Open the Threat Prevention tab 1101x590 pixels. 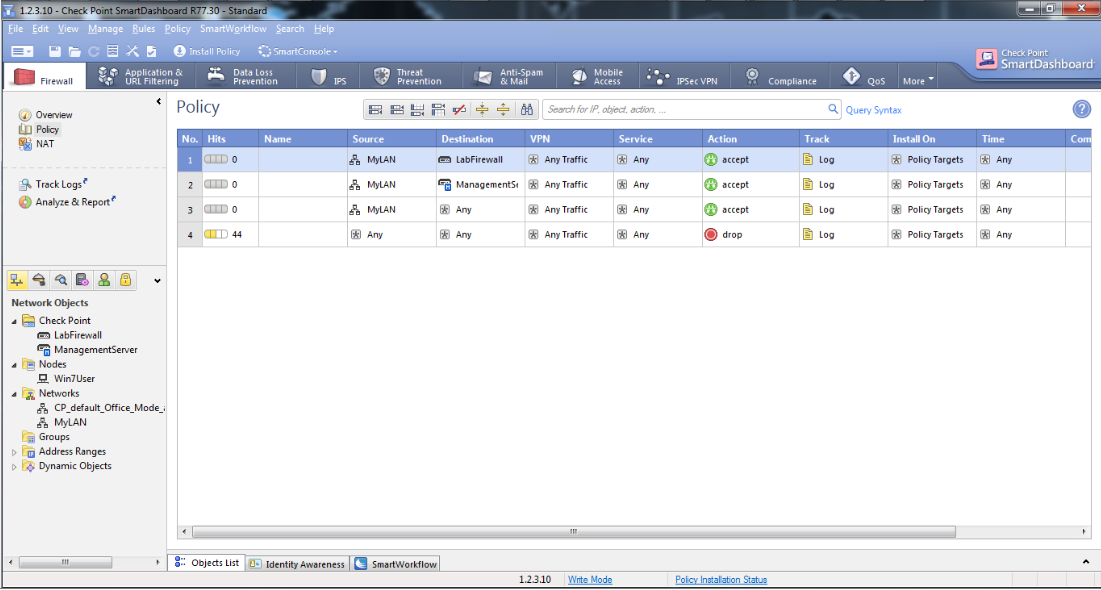410,77
